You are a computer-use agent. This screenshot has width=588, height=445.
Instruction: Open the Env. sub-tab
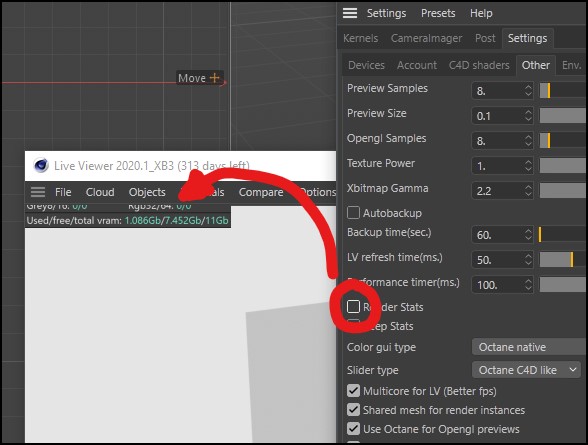coord(572,65)
